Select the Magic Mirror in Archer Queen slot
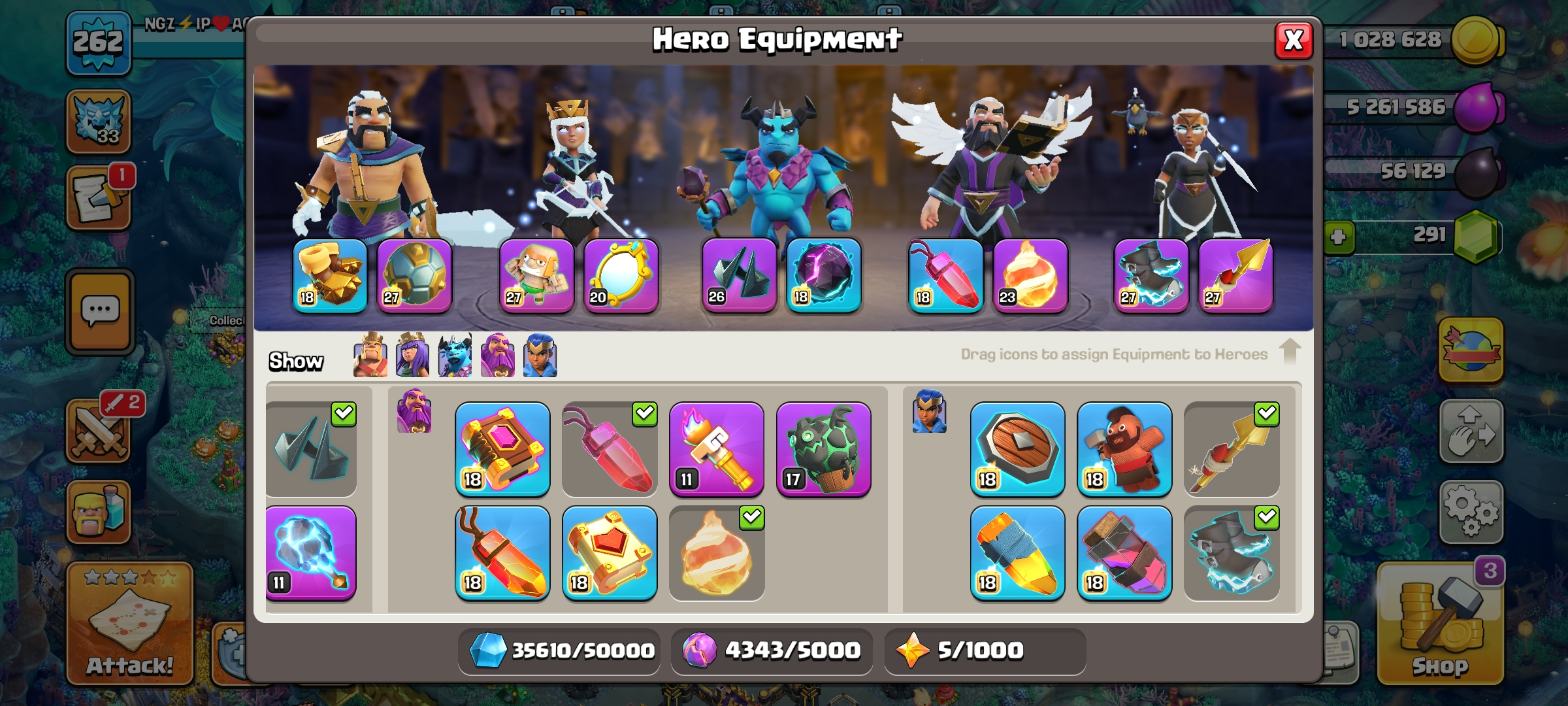1568x706 pixels. (x=621, y=275)
